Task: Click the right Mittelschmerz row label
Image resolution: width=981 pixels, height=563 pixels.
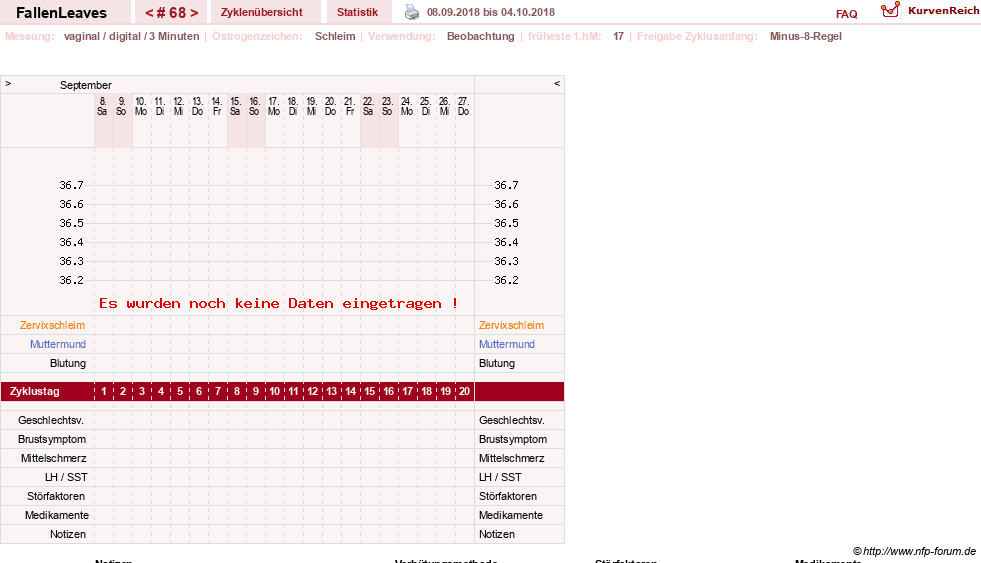Action: point(512,458)
